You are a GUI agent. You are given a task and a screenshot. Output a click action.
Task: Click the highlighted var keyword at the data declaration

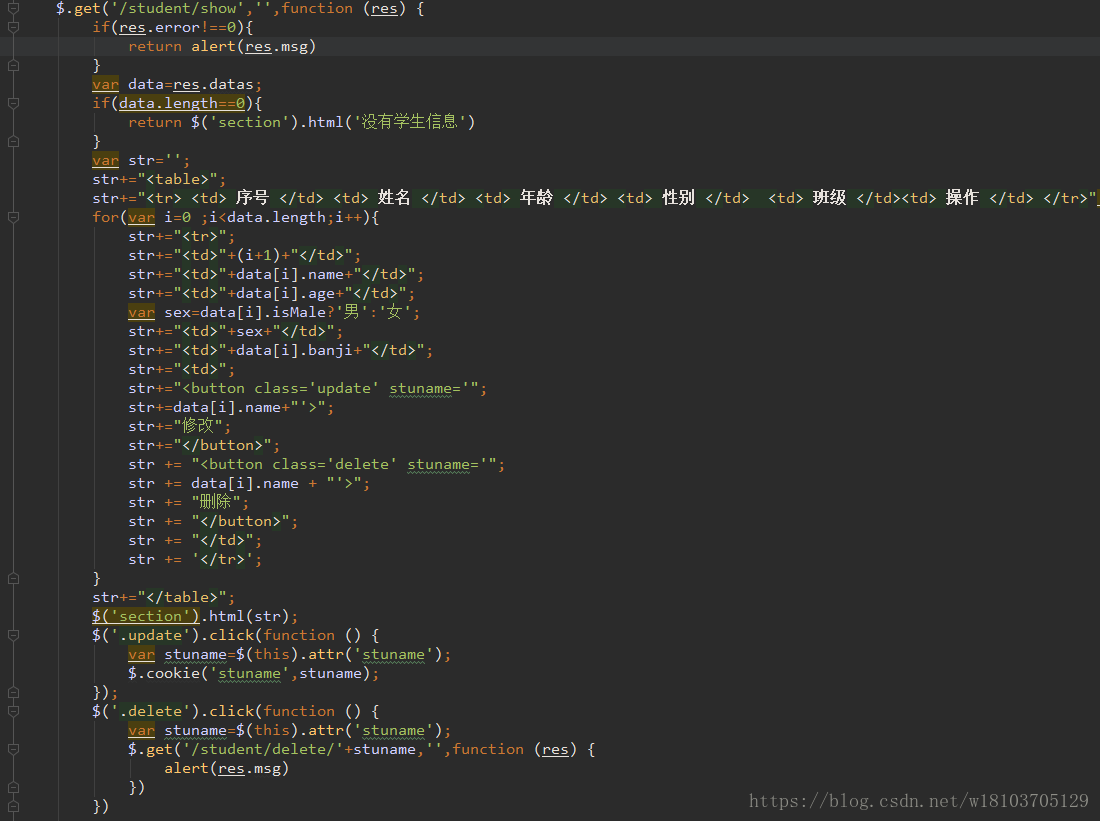click(105, 84)
